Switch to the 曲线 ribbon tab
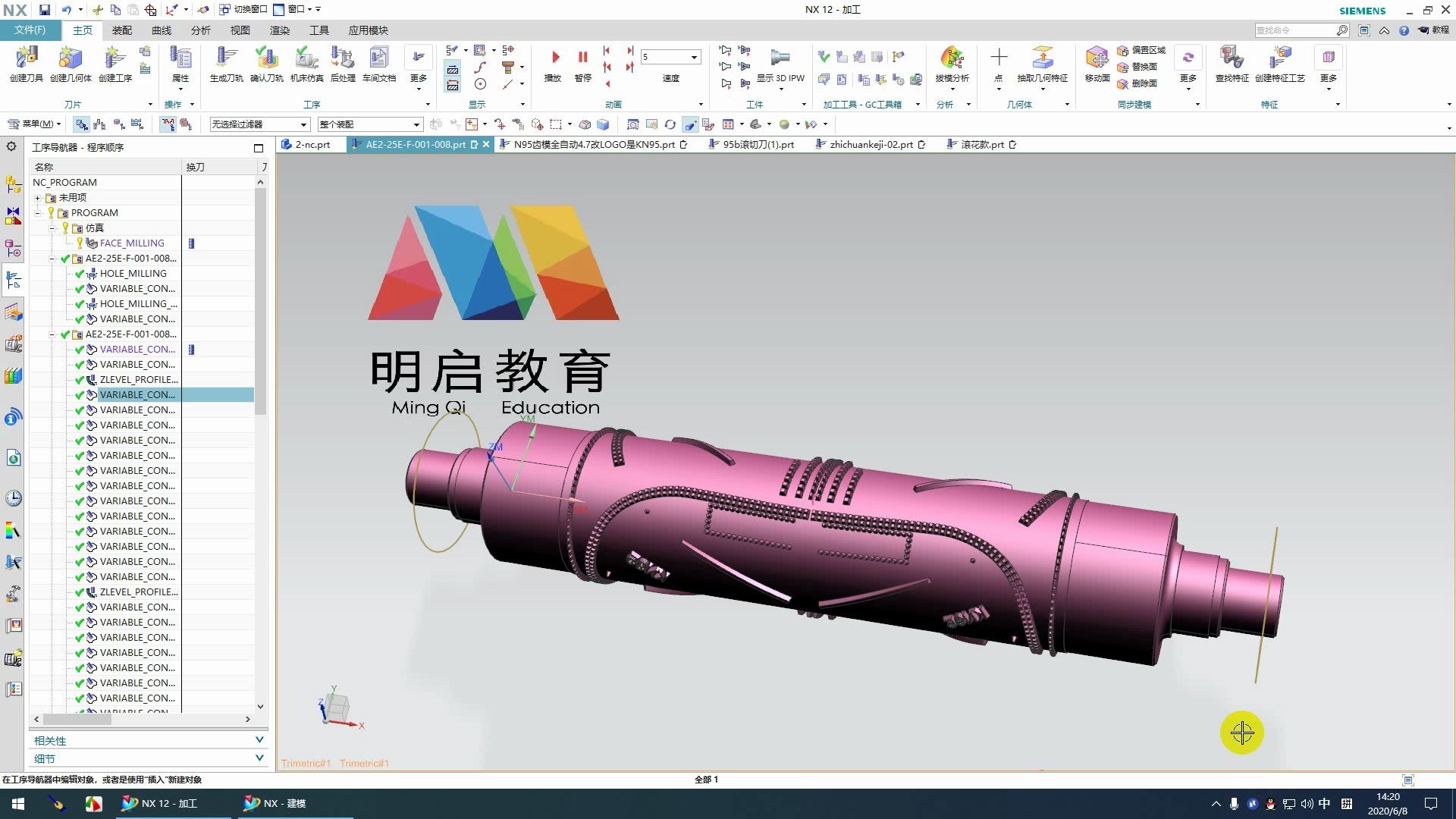Screen dimensions: 1456x819 (x=161, y=30)
